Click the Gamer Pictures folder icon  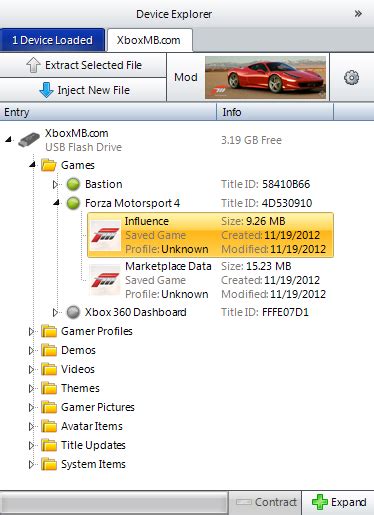click(49, 407)
